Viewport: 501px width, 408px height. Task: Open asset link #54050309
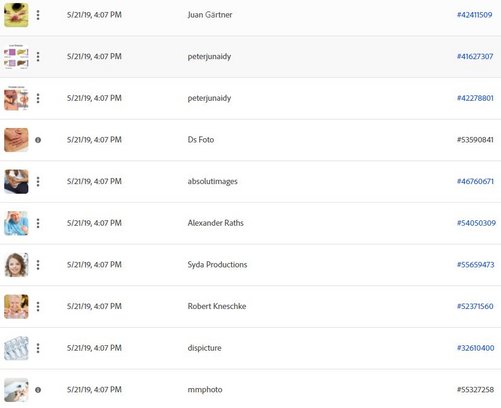coord(476,223)
